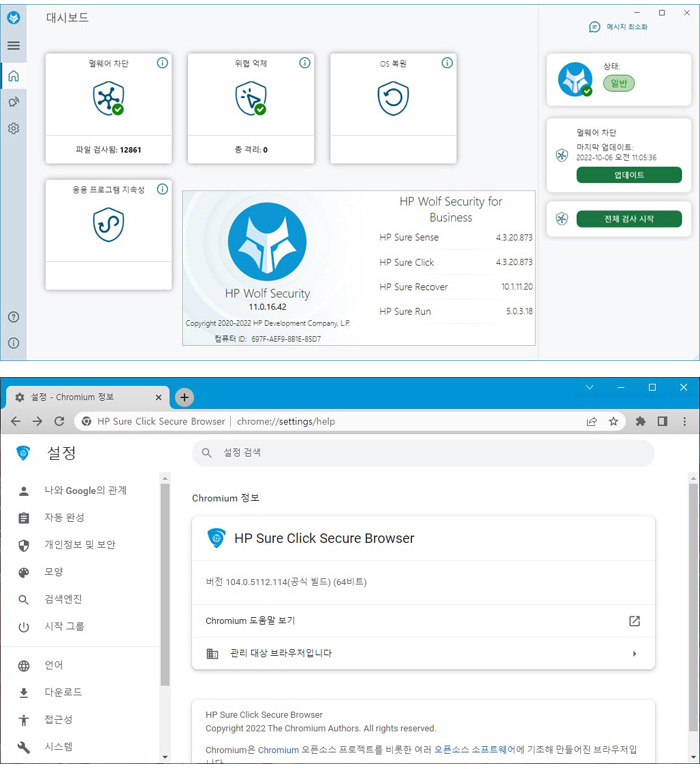
Task: Click the malware prevention shield icon
Action: (108, 99)
